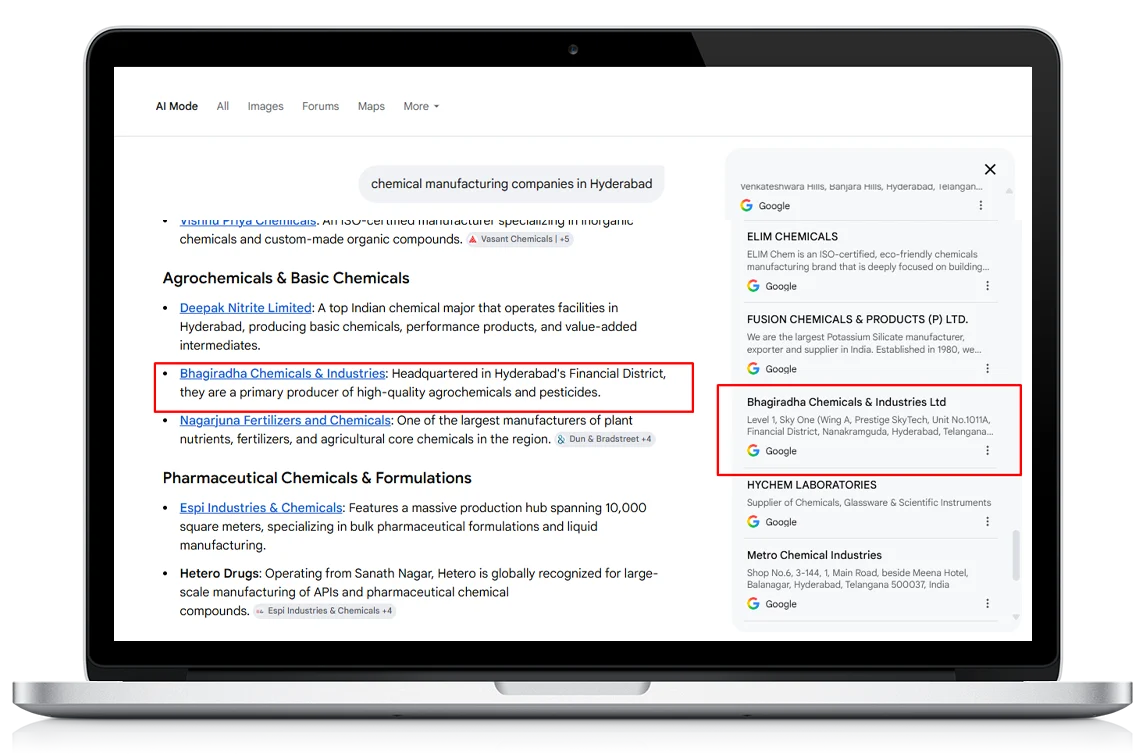This screenshot has width=1145, height=756.
Task: Click Supplier of Chemicals, Glassware description
Action: tap(868, 503)
